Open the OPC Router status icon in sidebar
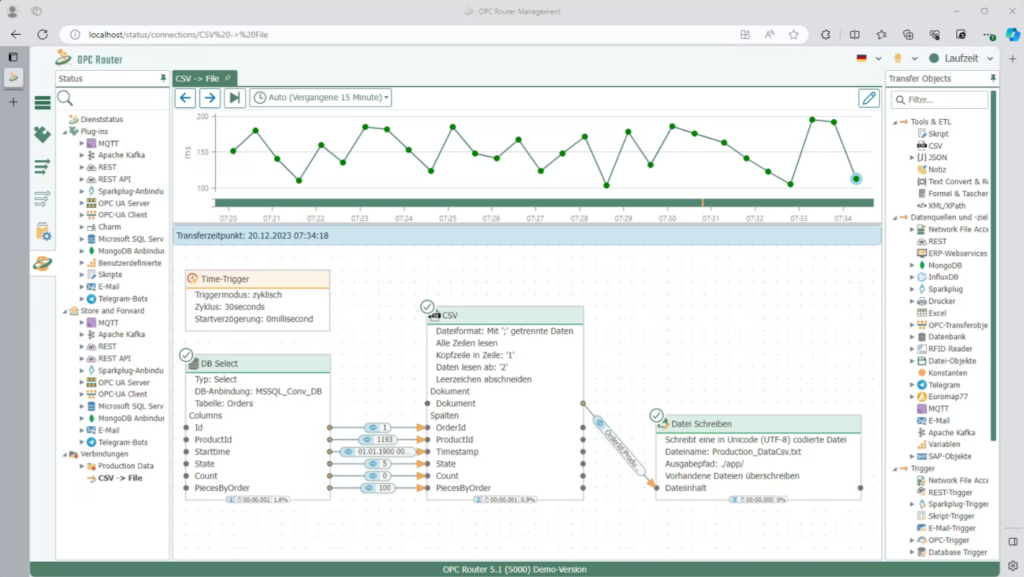This screenshot has width=1024, height=577. 42,263
